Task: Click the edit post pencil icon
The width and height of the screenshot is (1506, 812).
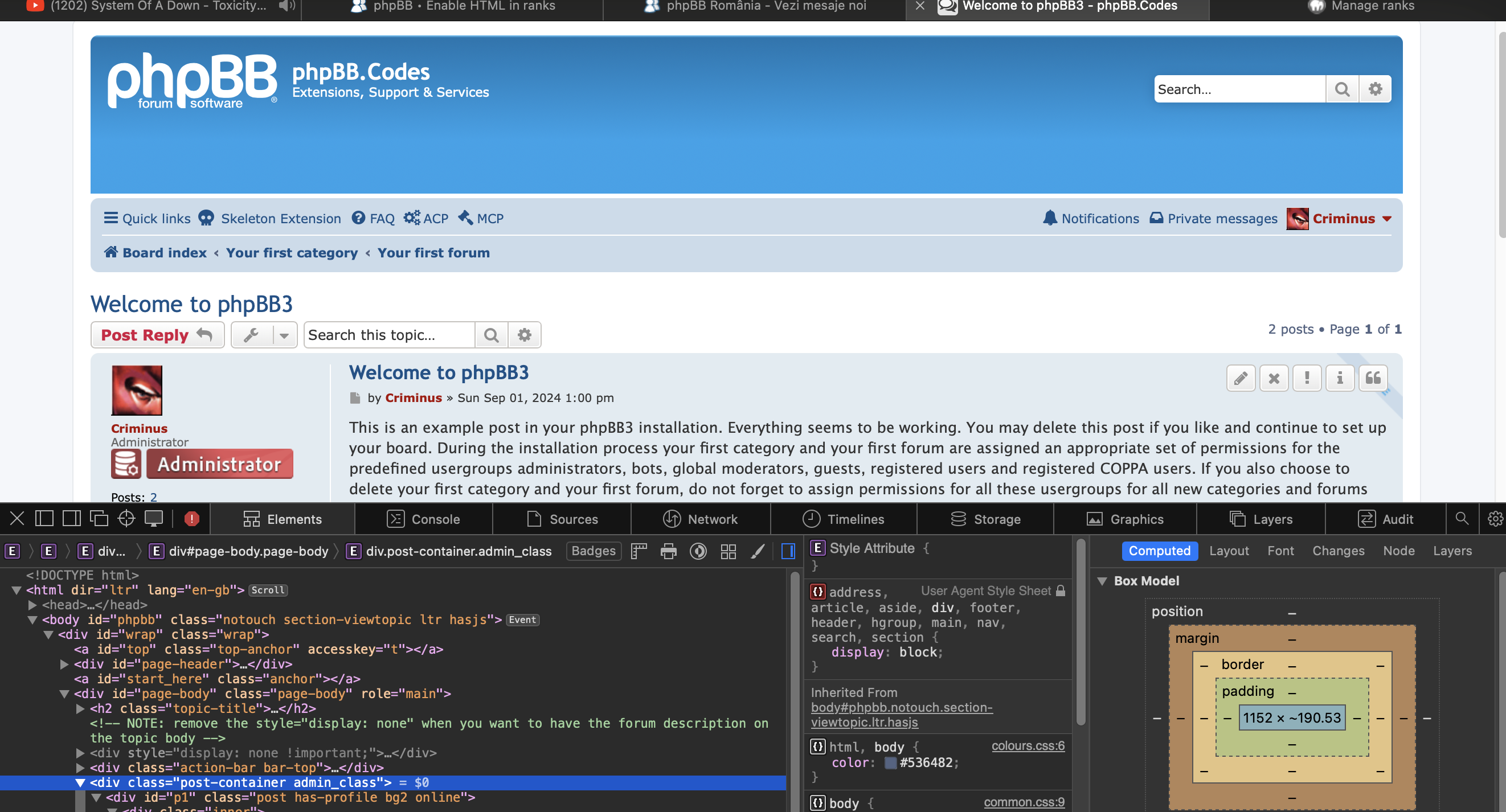Action: point(1241,378)
